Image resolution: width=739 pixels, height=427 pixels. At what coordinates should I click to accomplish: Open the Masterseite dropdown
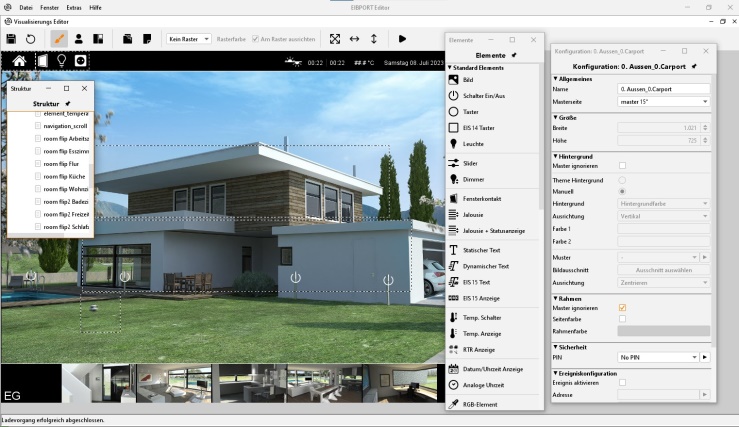tap(663, 101)
